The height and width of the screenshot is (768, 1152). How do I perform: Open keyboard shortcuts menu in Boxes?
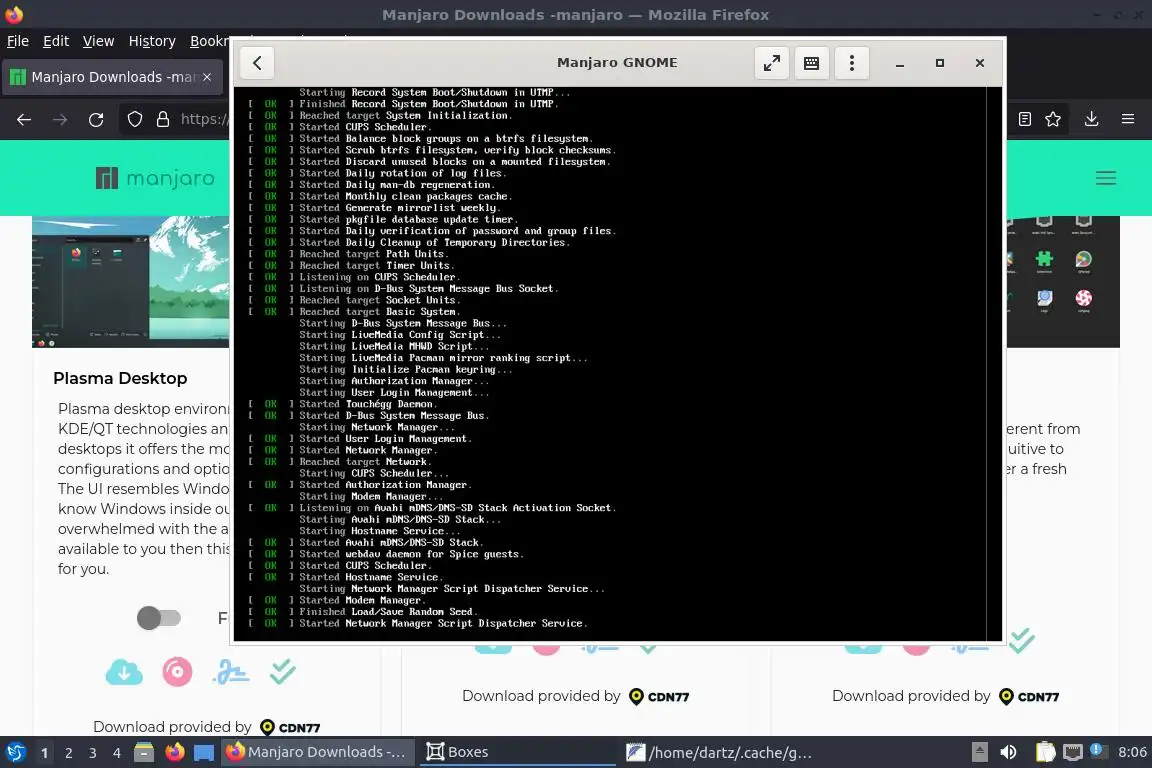811,63
